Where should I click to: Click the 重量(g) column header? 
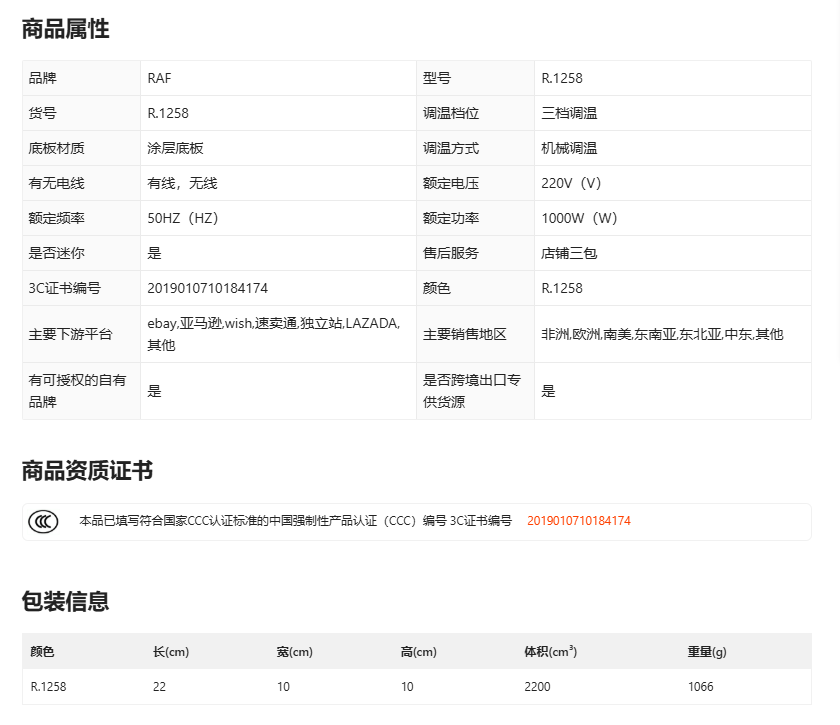click(x=707, y=652)
